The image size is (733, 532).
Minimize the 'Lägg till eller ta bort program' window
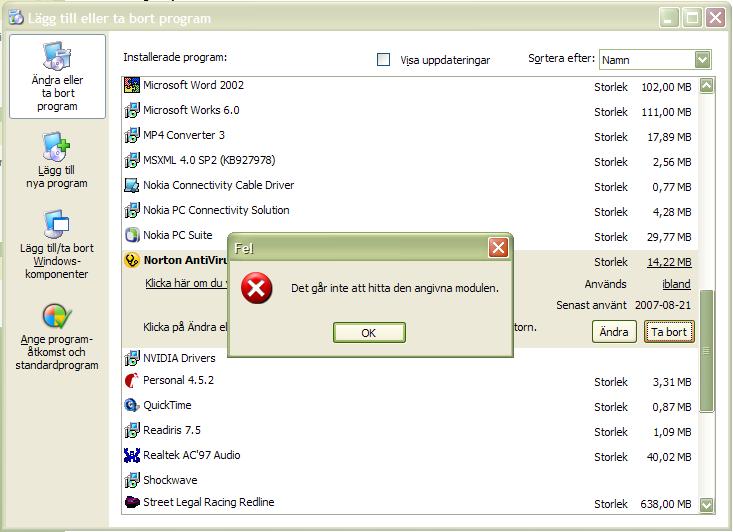click(x=668, y=18)
